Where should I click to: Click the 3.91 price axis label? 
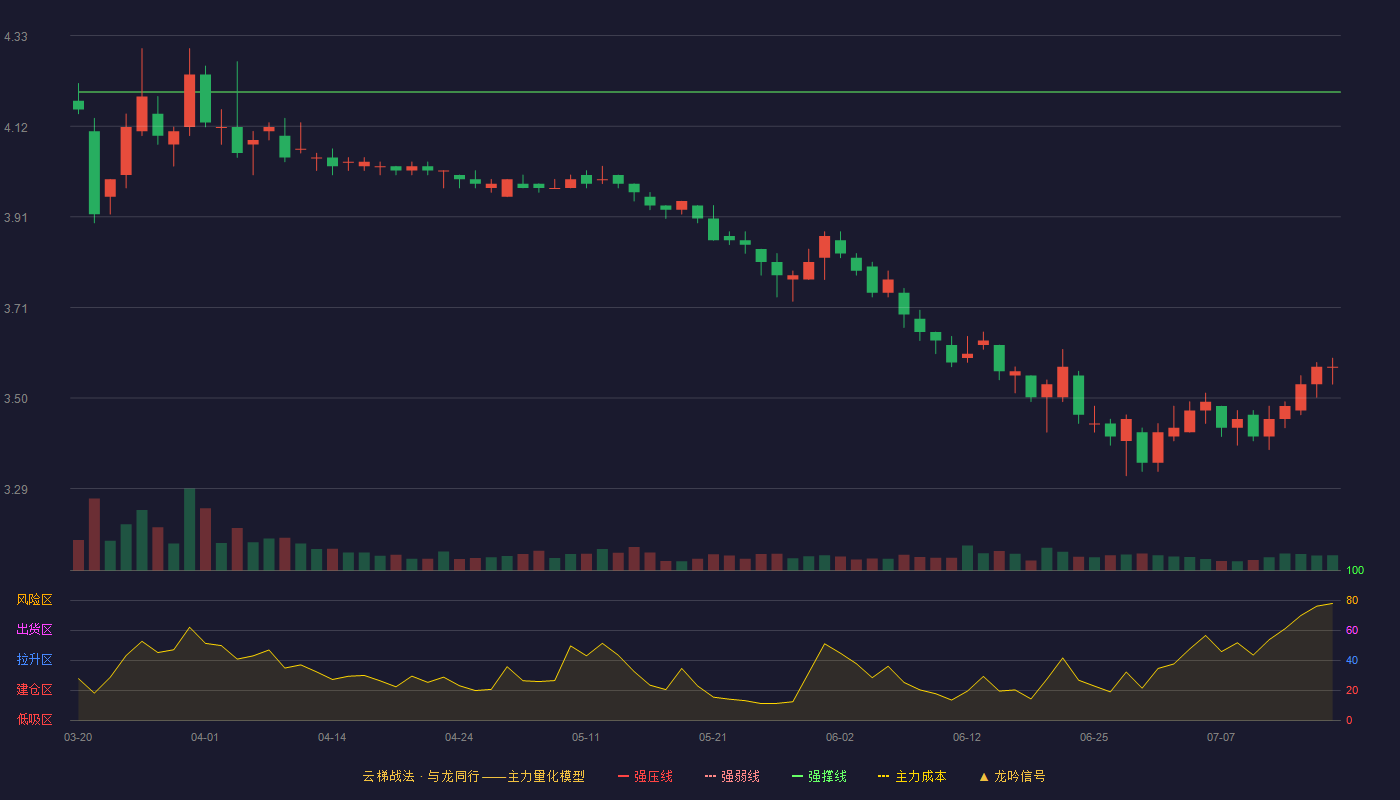click(x=16, y=218)
